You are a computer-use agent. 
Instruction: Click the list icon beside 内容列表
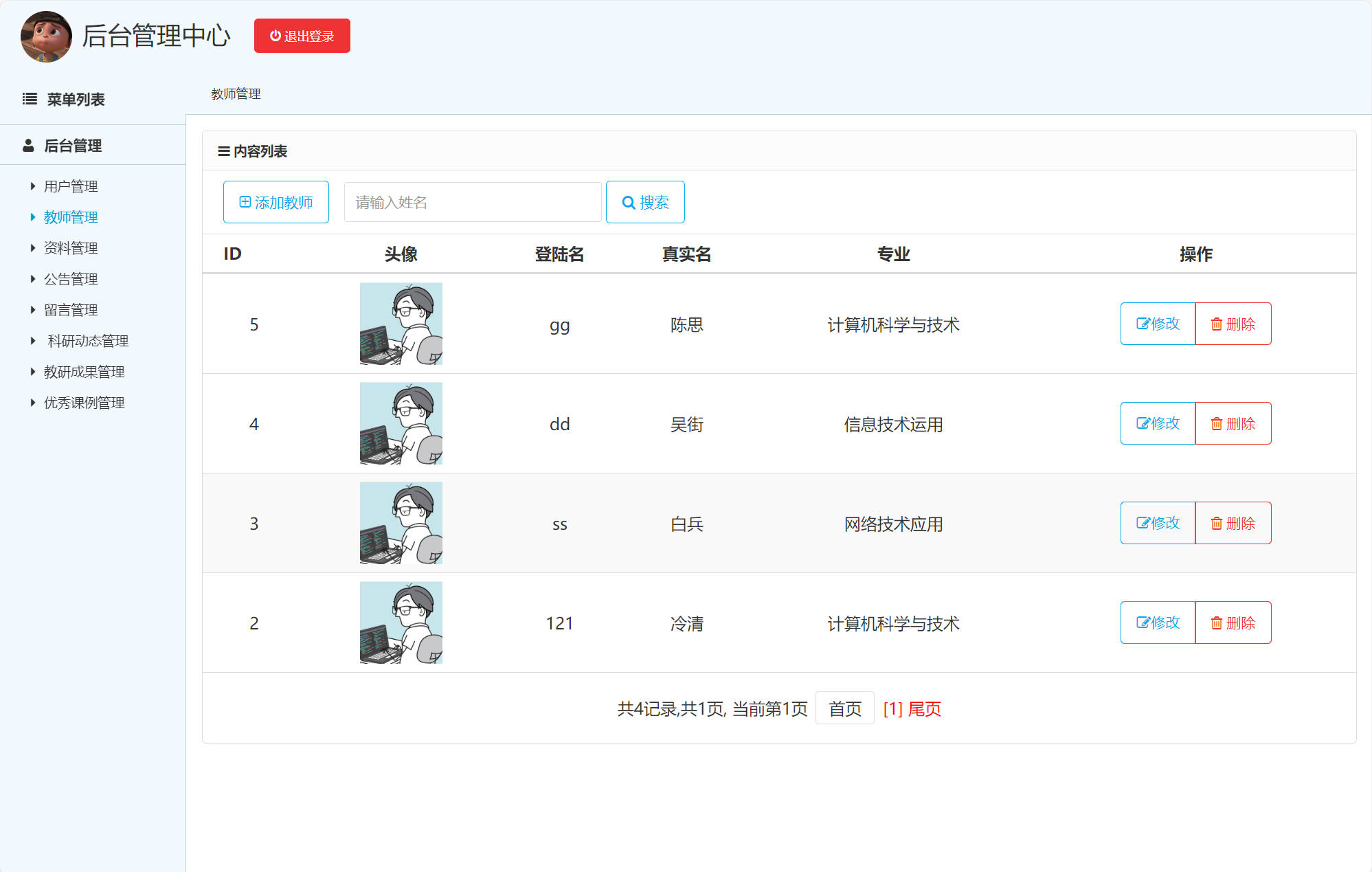click(x=223, y=151)
